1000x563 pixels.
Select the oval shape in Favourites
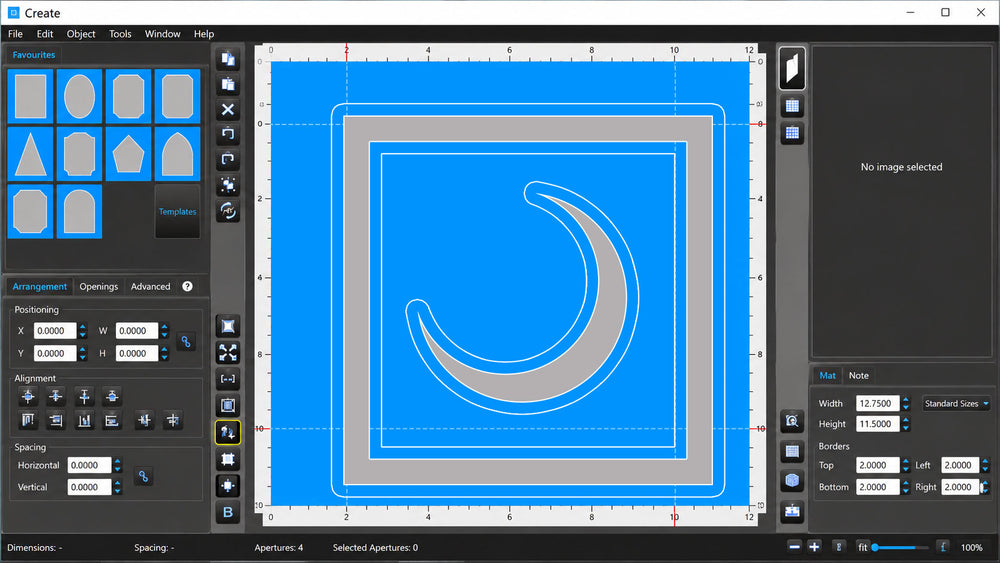coord(79,96)
